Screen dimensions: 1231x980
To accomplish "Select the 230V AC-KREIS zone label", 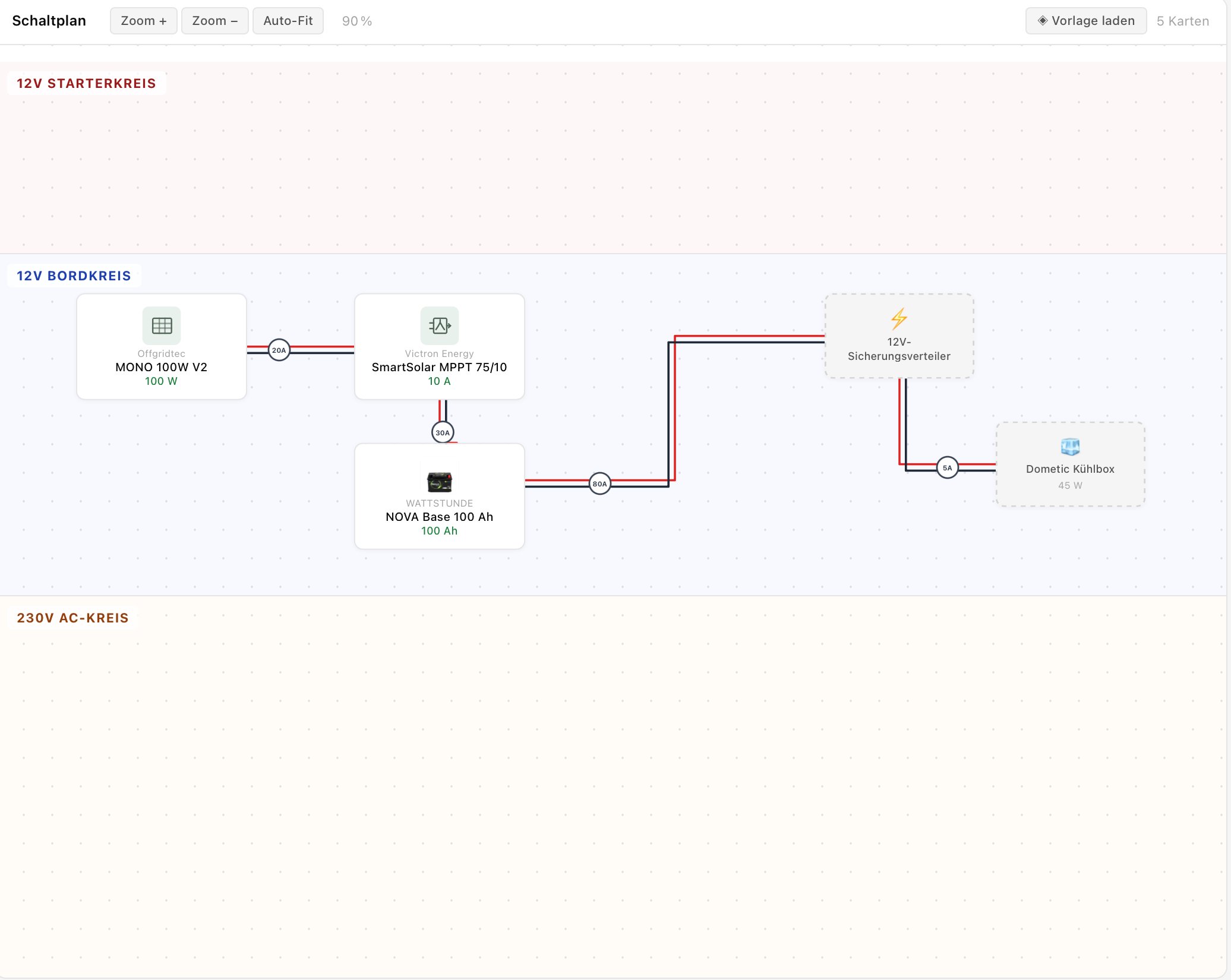I will (x=73, y=618).
